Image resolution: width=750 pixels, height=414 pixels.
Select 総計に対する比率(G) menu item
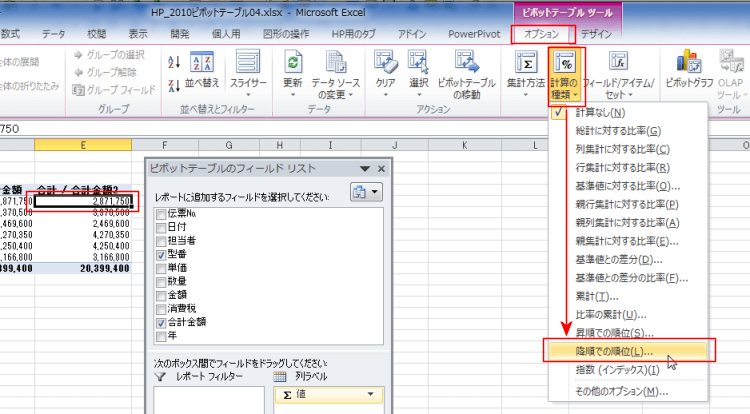pyautogui.click(x=628, y=131)
